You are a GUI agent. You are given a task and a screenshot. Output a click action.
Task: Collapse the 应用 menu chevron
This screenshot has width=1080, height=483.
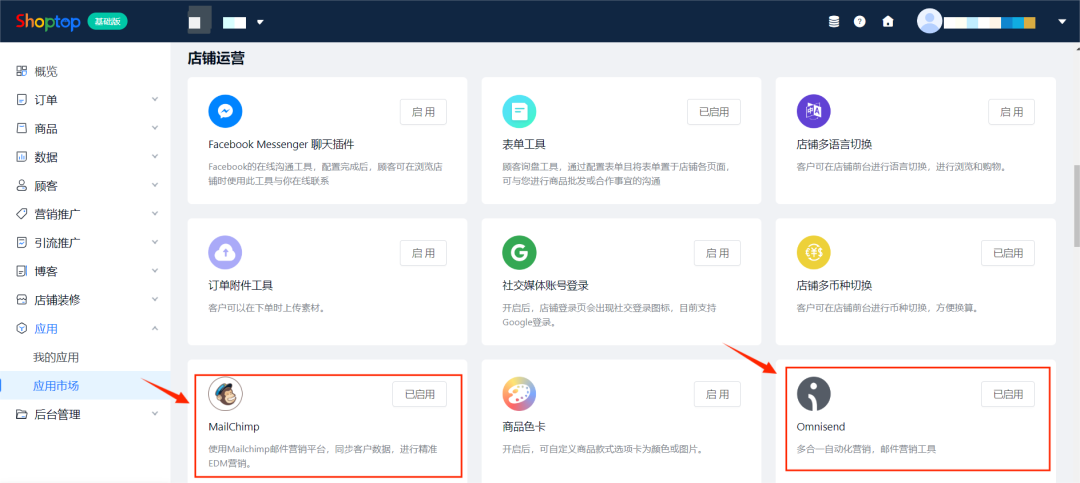[x=154, y=328]
